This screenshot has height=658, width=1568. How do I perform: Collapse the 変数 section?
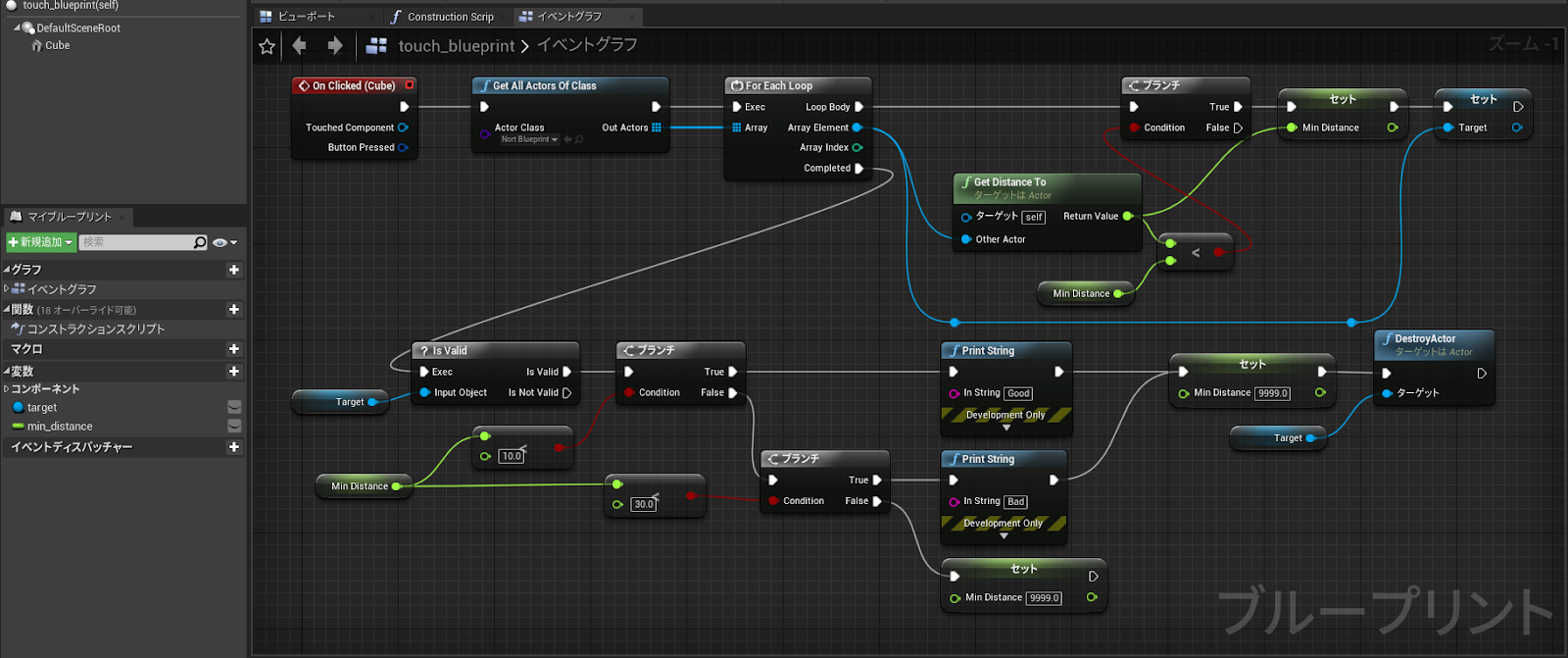tap(7, 371)
